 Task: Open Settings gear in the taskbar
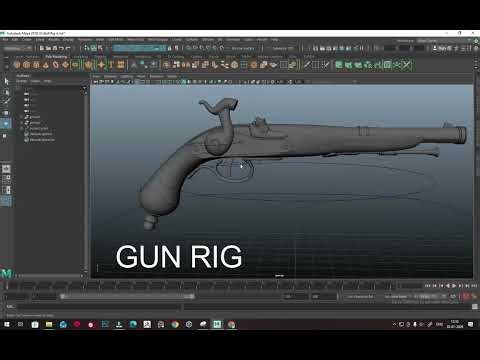(189, 324)
